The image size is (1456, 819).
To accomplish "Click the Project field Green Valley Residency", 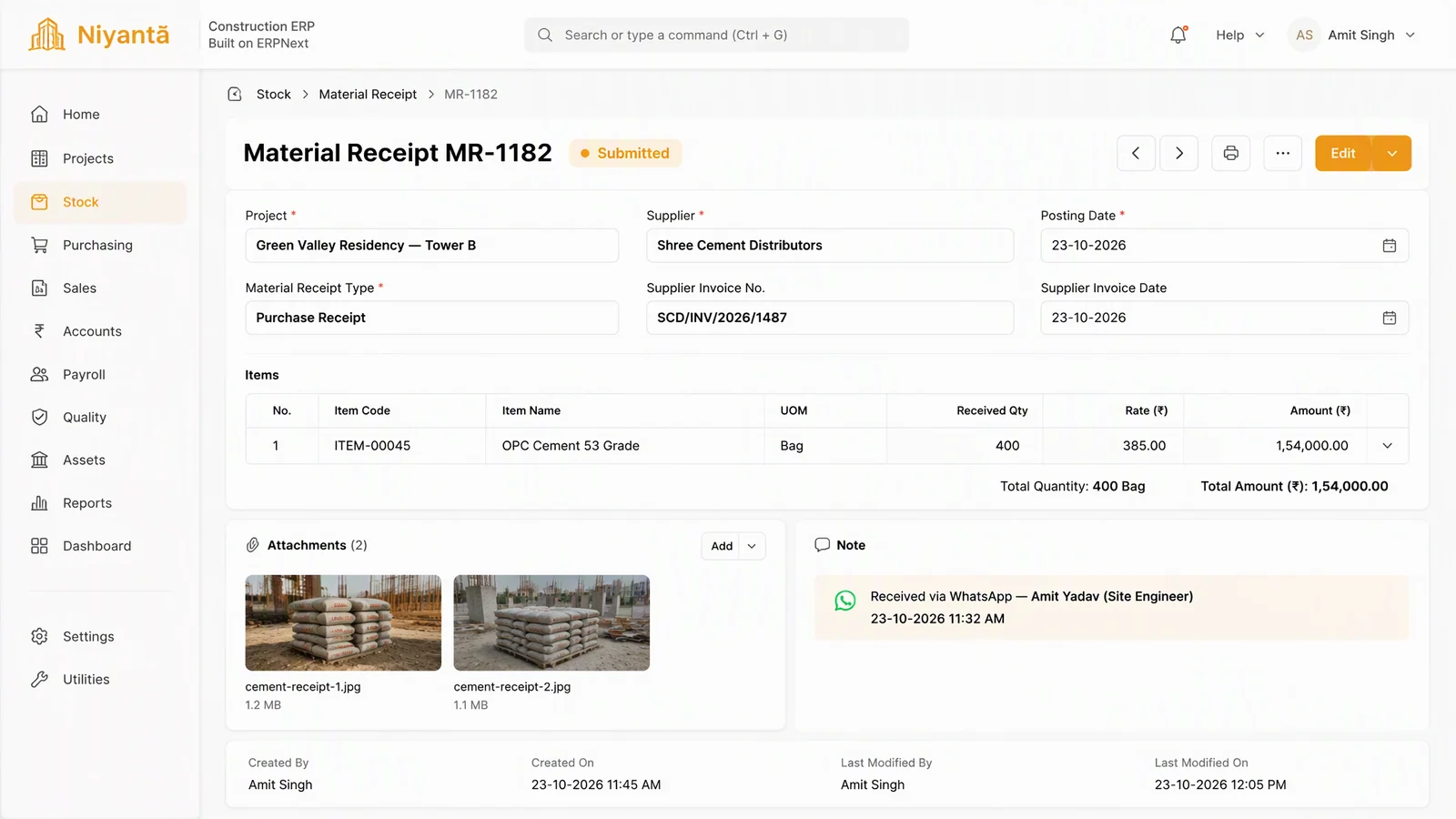I will coord(432,246).
